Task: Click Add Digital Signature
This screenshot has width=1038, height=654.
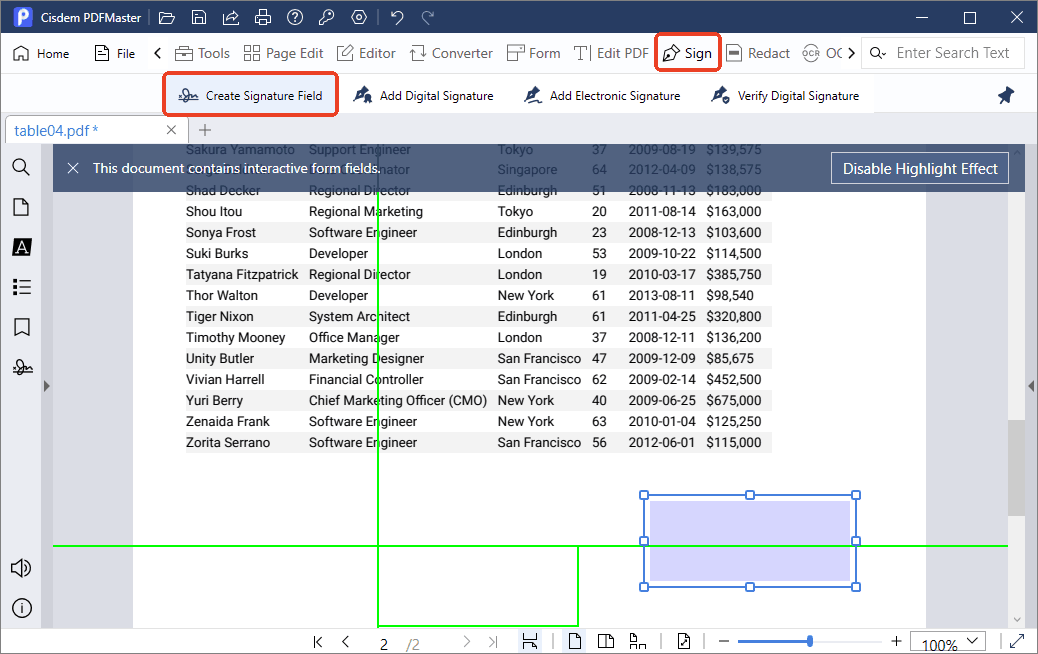Action: (424, 95)
